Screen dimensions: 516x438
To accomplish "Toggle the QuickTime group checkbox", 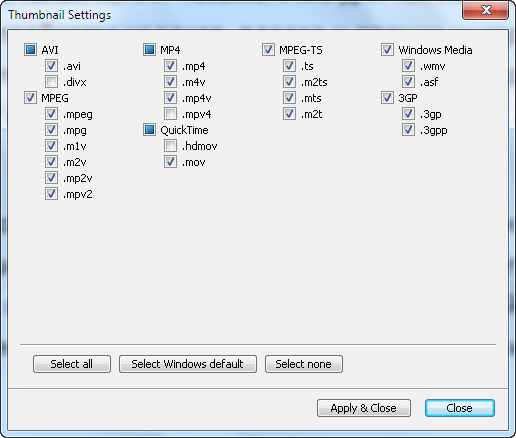I will [149, 130].
